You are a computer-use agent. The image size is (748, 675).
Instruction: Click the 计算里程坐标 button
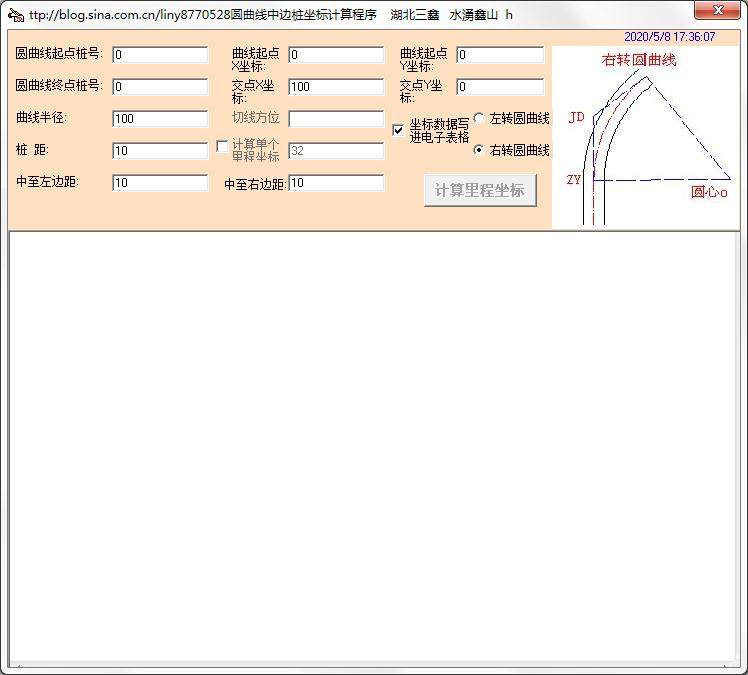(480, 190)
